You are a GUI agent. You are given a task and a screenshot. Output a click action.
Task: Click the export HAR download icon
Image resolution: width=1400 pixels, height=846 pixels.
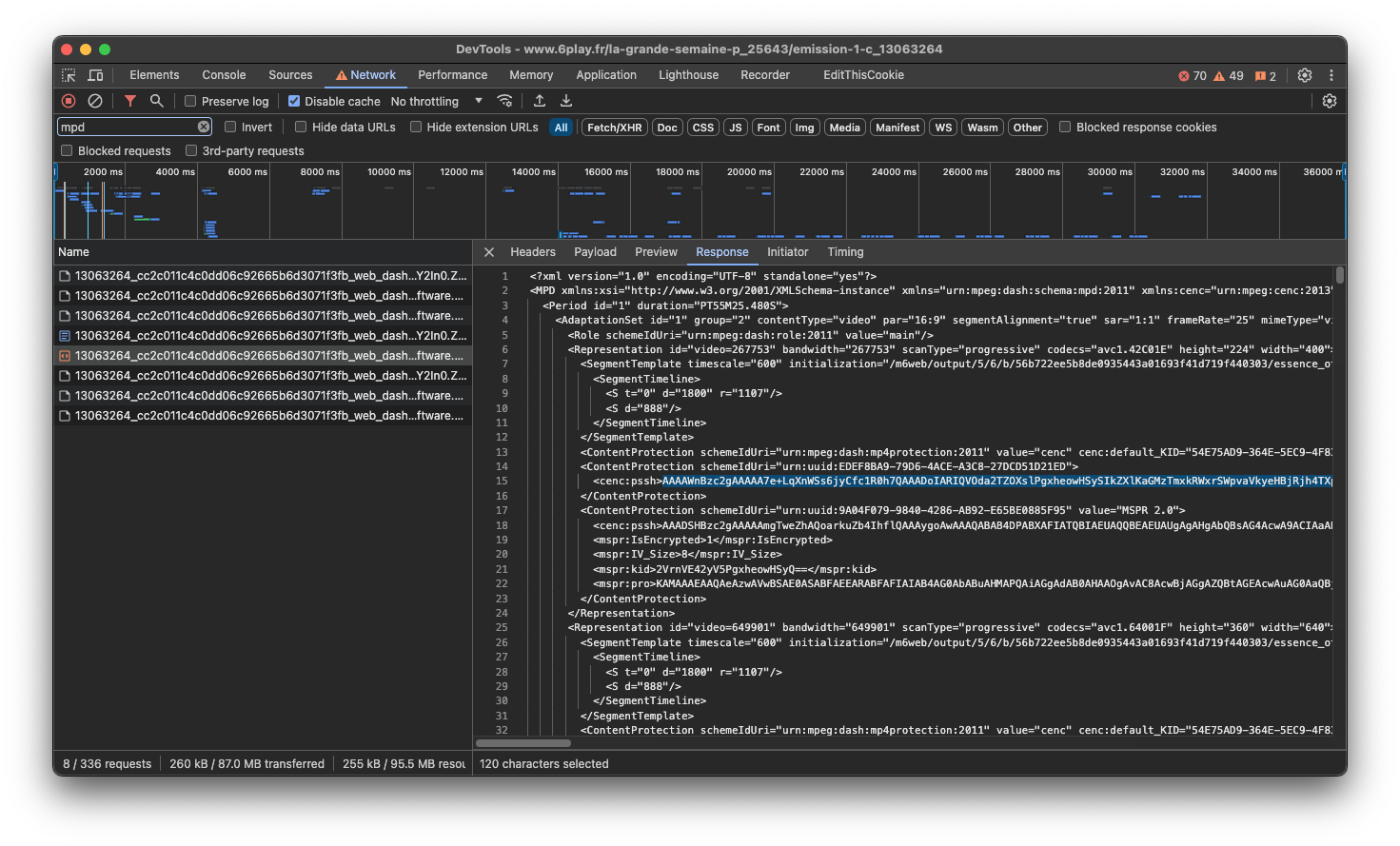pyautogui.click(x=566, y=101)
